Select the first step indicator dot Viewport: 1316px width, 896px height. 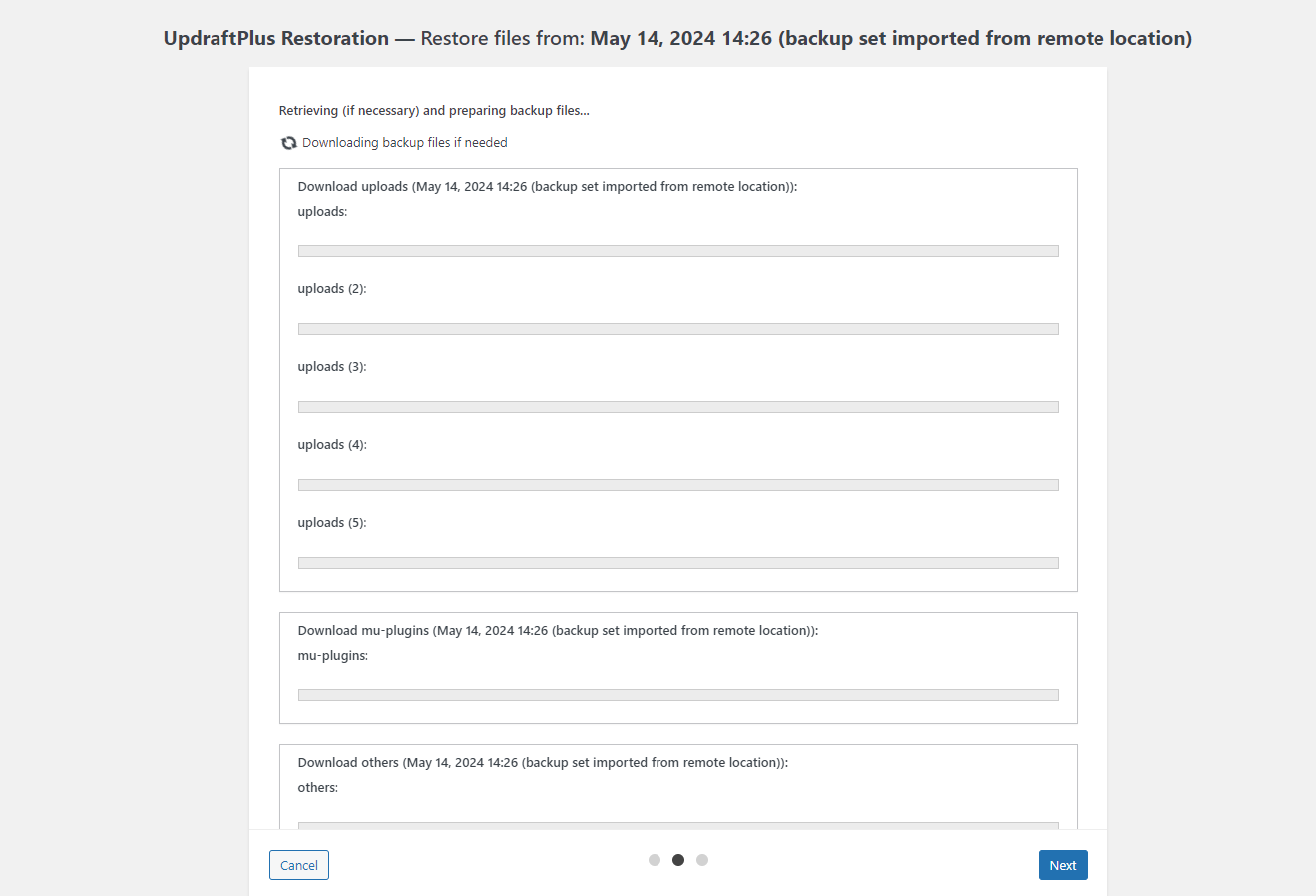655,860
